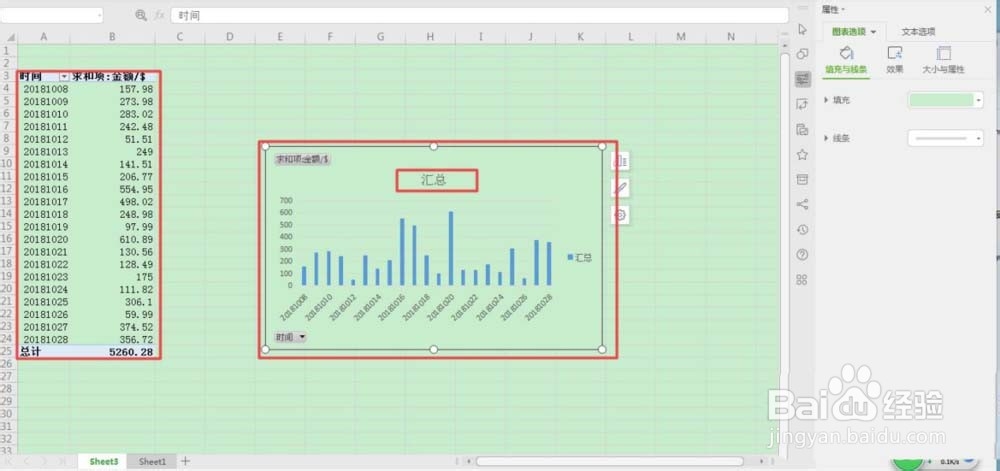Open the 时间 field button on chart
The width and height of the screenshot is (1000, 471).
[x=290, y=337]
